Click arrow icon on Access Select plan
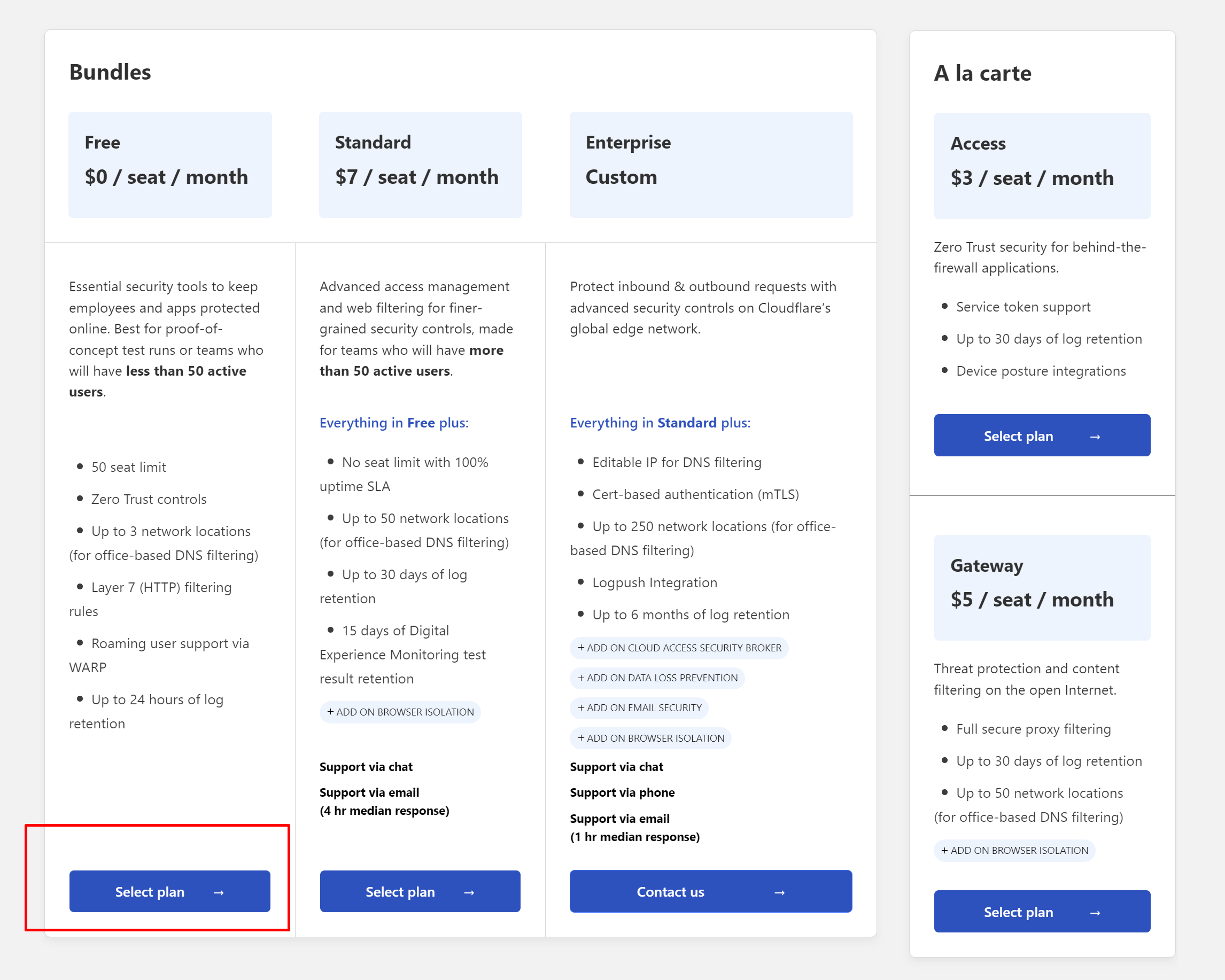The width and height of the screenshot is (1225, 980). click(1095, 437)
